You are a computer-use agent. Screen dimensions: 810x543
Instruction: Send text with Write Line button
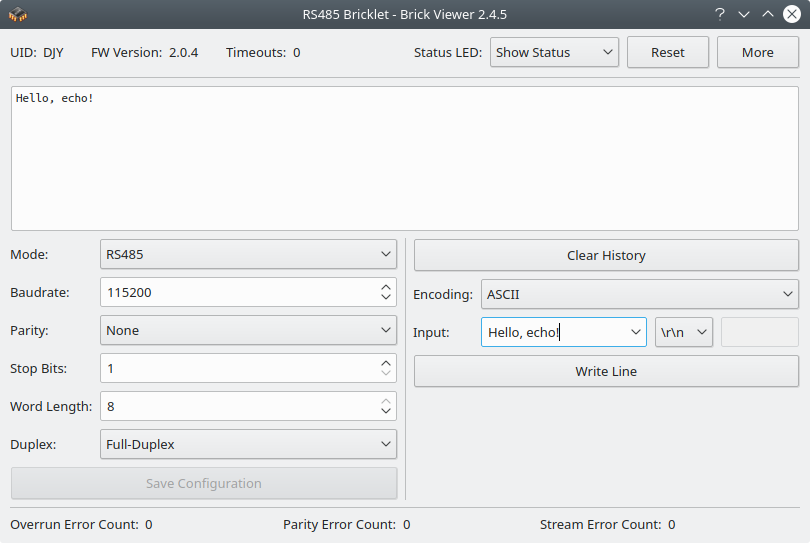(606, 372)
